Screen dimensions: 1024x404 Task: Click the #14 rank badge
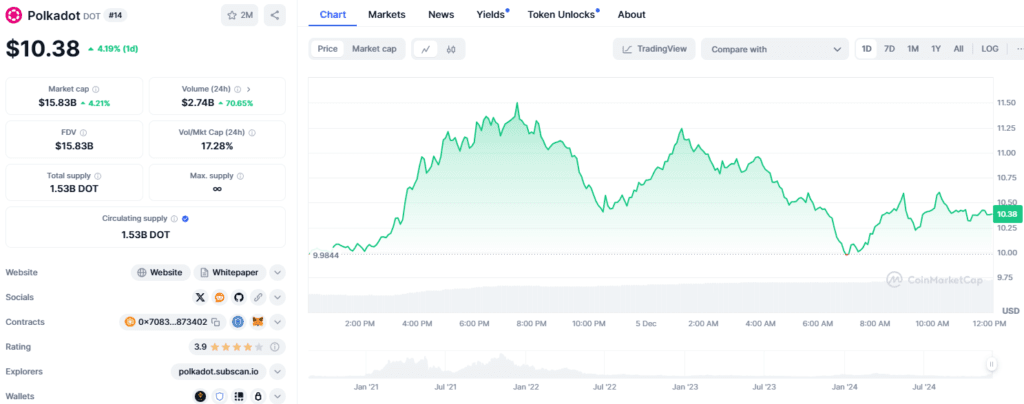click(115, 14)
